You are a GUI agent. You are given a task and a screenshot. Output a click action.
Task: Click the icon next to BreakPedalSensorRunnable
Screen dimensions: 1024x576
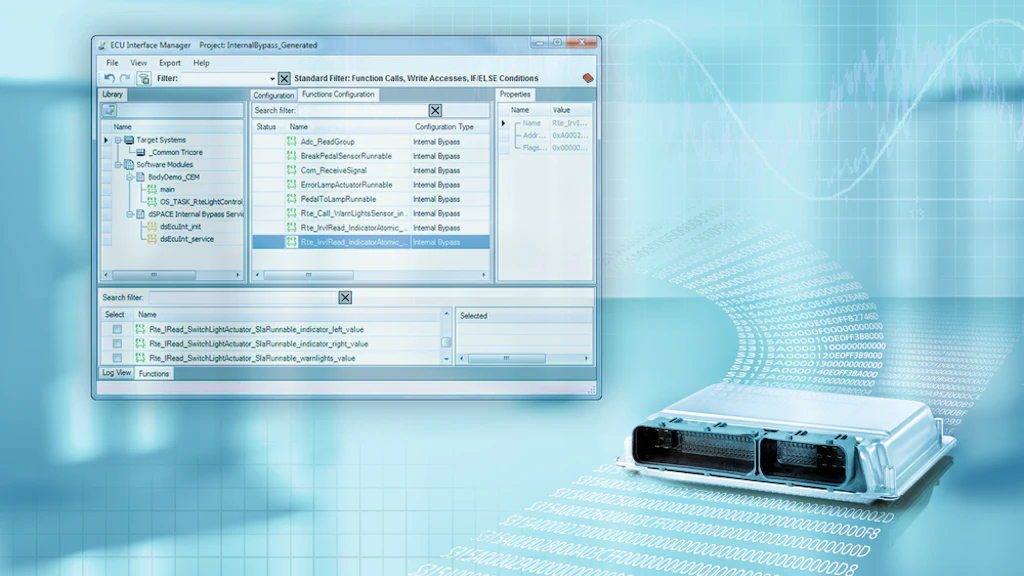tap(291, 156)
